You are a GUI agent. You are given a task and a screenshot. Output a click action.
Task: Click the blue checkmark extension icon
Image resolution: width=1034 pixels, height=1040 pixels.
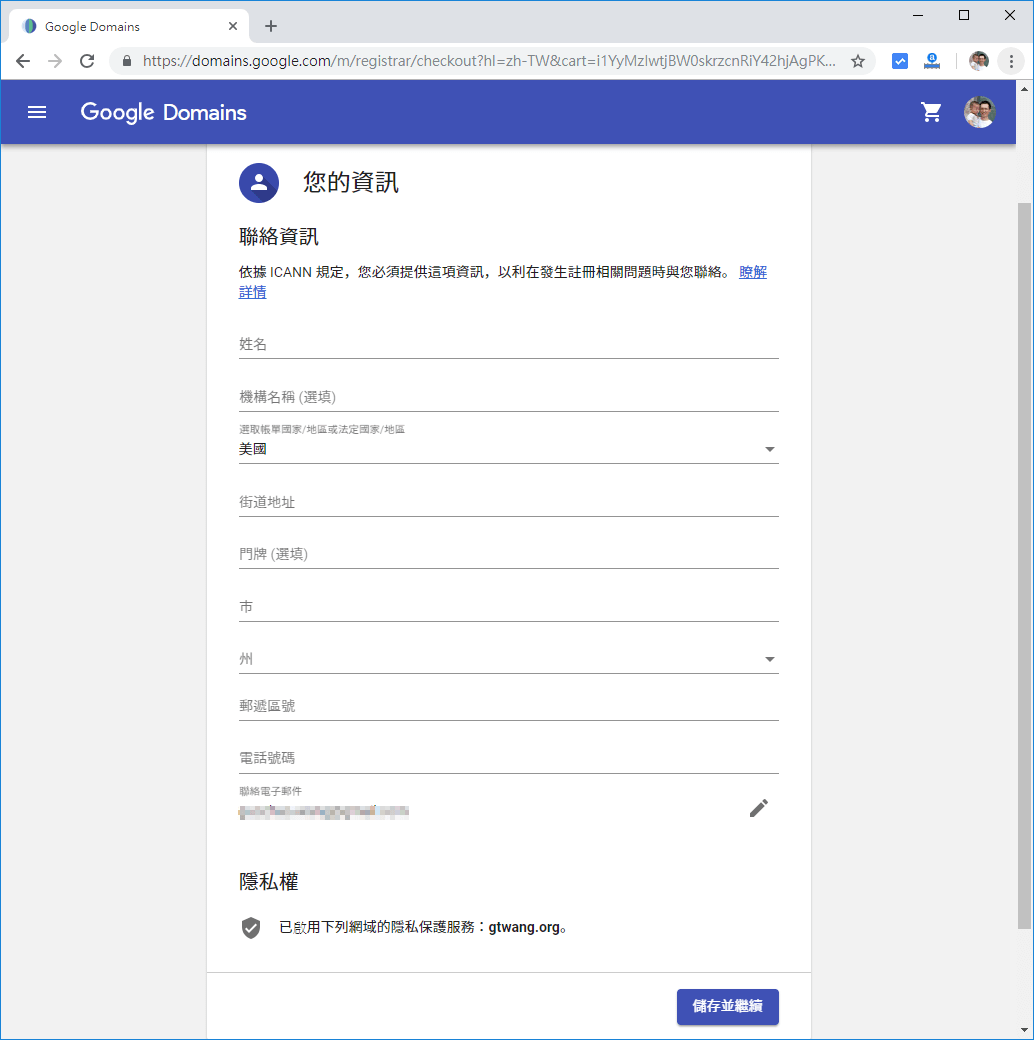point(899,61)
